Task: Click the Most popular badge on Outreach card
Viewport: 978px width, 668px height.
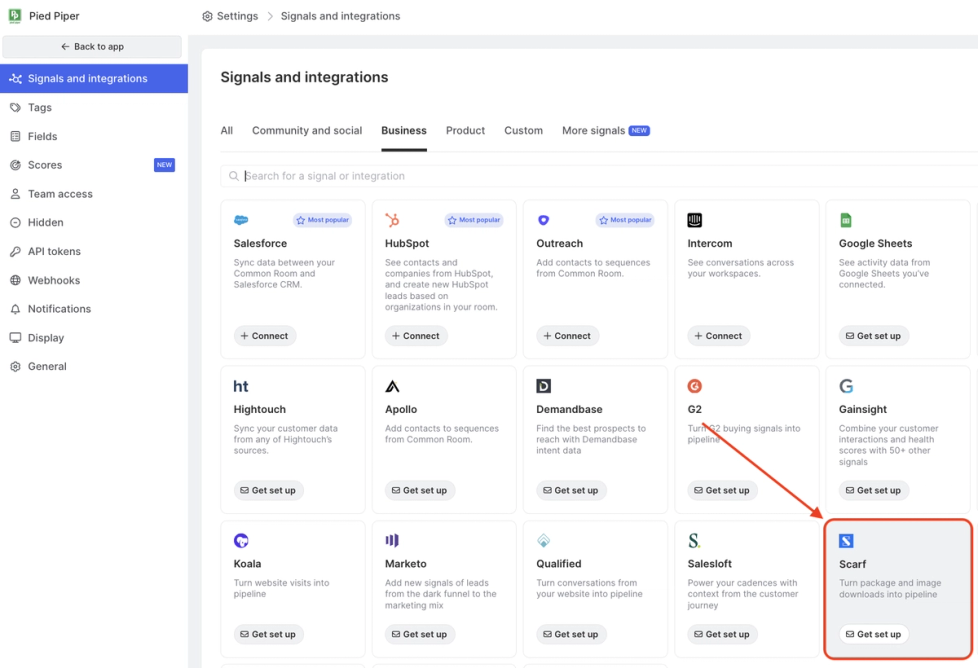Action: click(625, 220)
